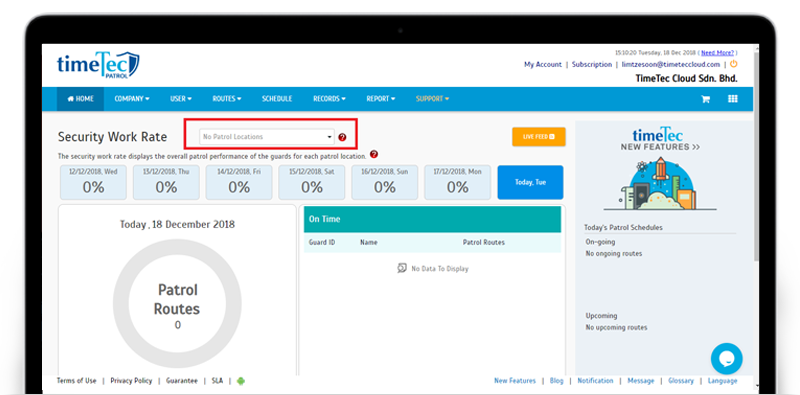The height and width of the screenshot is (395, 800).
Task: Select the 12/12/2018, Wed tile
Action: 93,182
